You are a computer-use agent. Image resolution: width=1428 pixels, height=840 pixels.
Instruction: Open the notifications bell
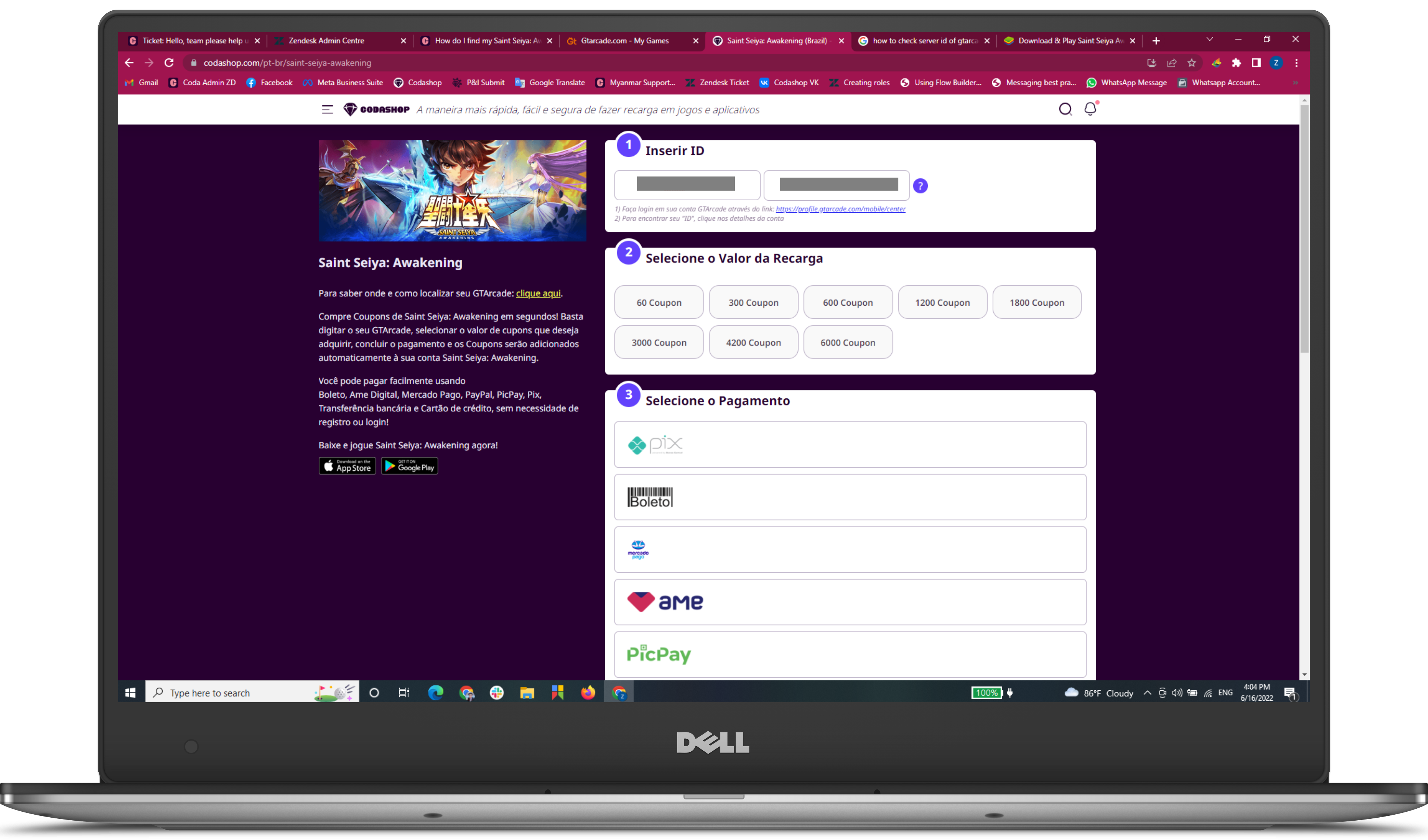tap(1090, 109)
